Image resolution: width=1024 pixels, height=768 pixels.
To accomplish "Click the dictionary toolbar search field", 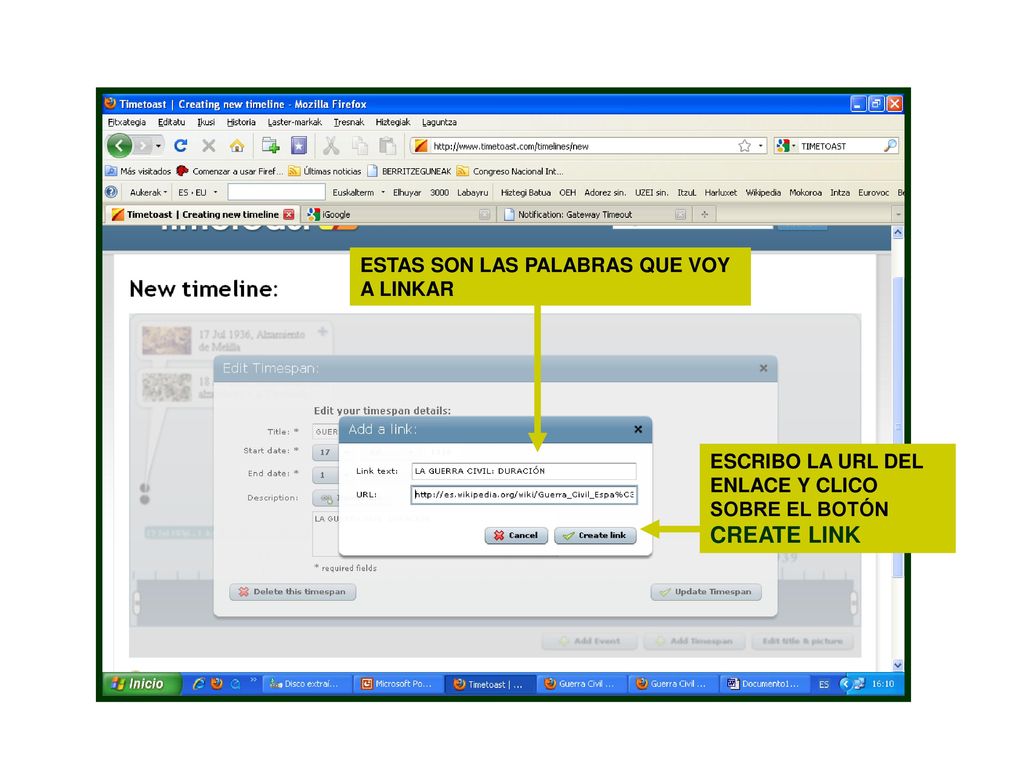I will [x=276, y=192].
